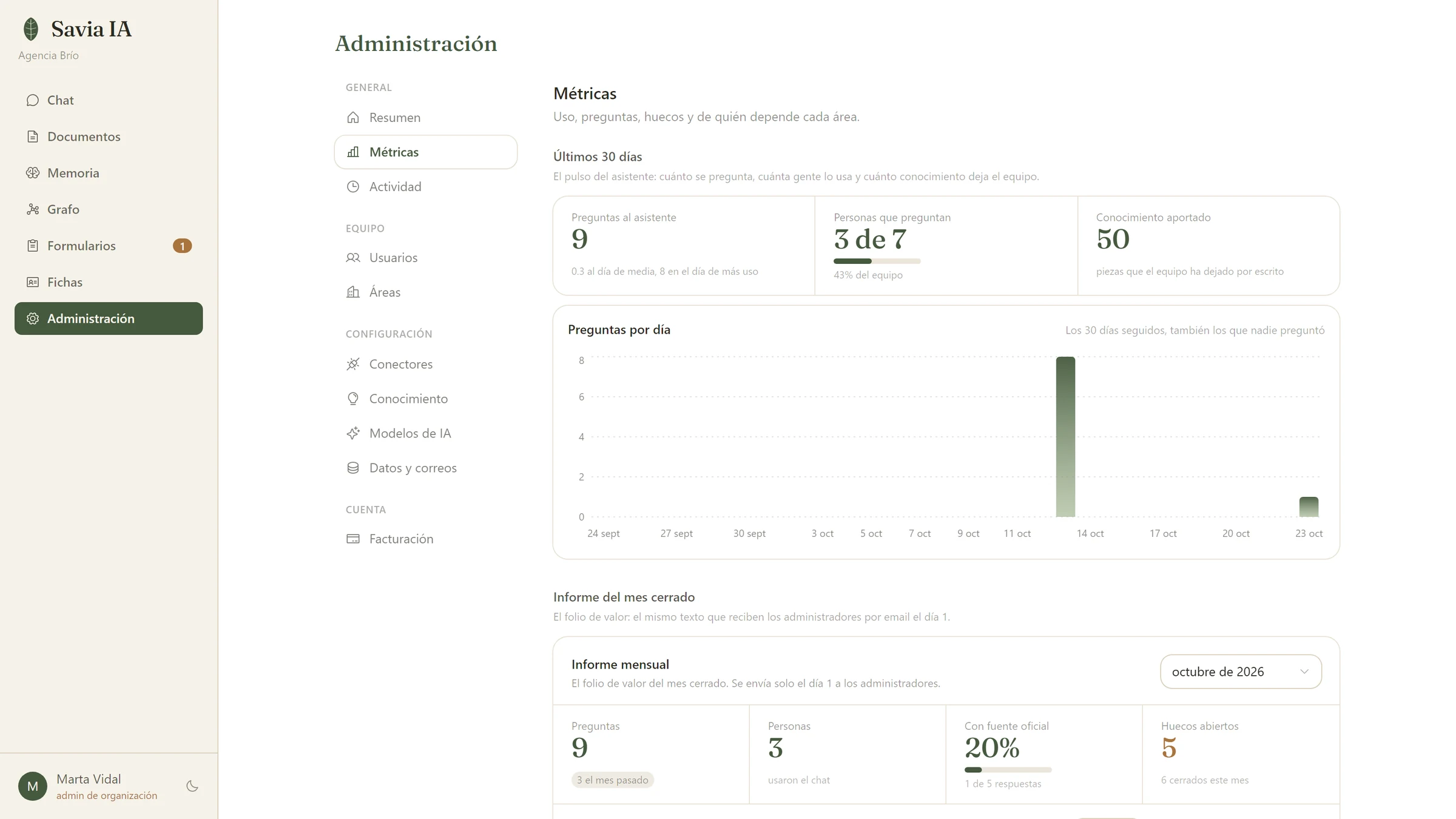1456x819 pixels.
Task: Click the Grafo nodes icon
Action: 33,209
